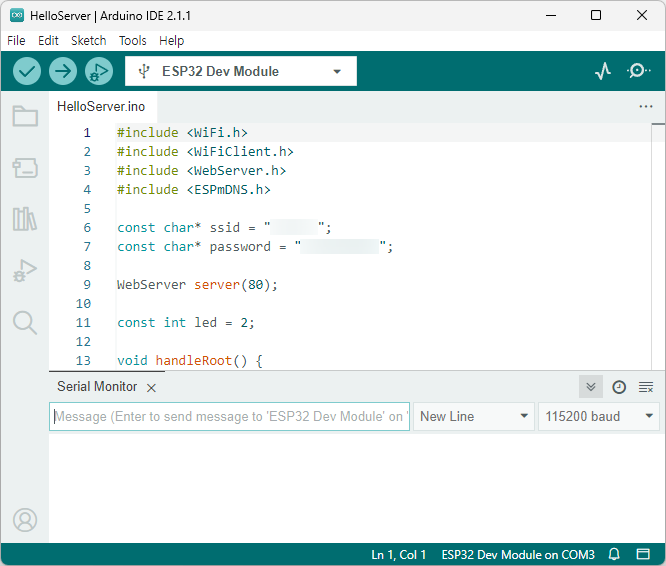Viewport: 666px width, 566px height.
Task: Open the Help menu
Action: (172, 41)
